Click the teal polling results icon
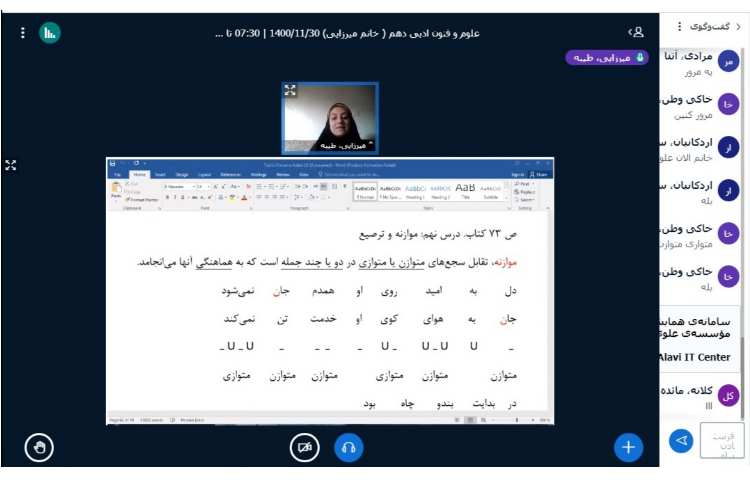 point(50,33)
